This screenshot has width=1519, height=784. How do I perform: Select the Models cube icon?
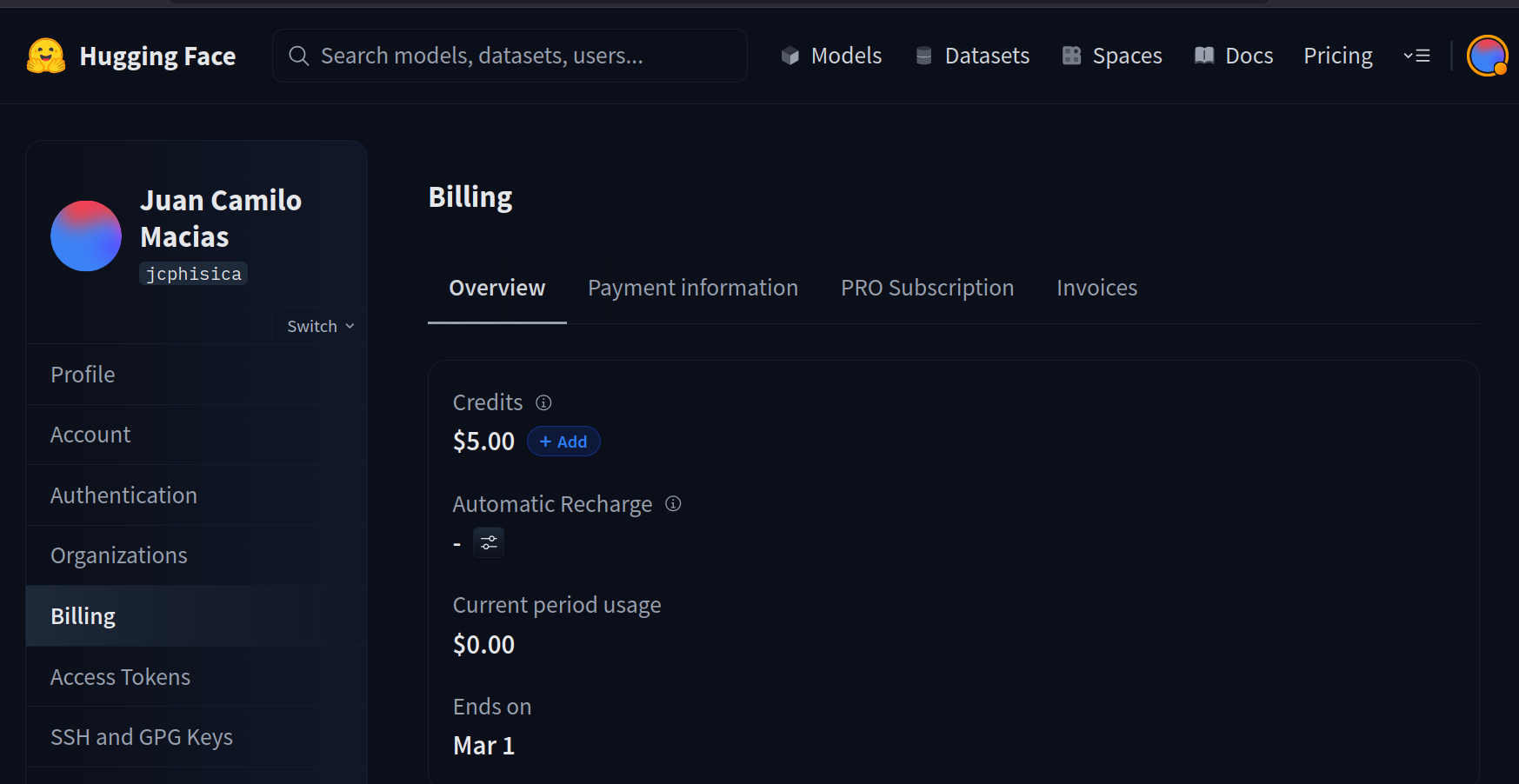pos(789,55)
